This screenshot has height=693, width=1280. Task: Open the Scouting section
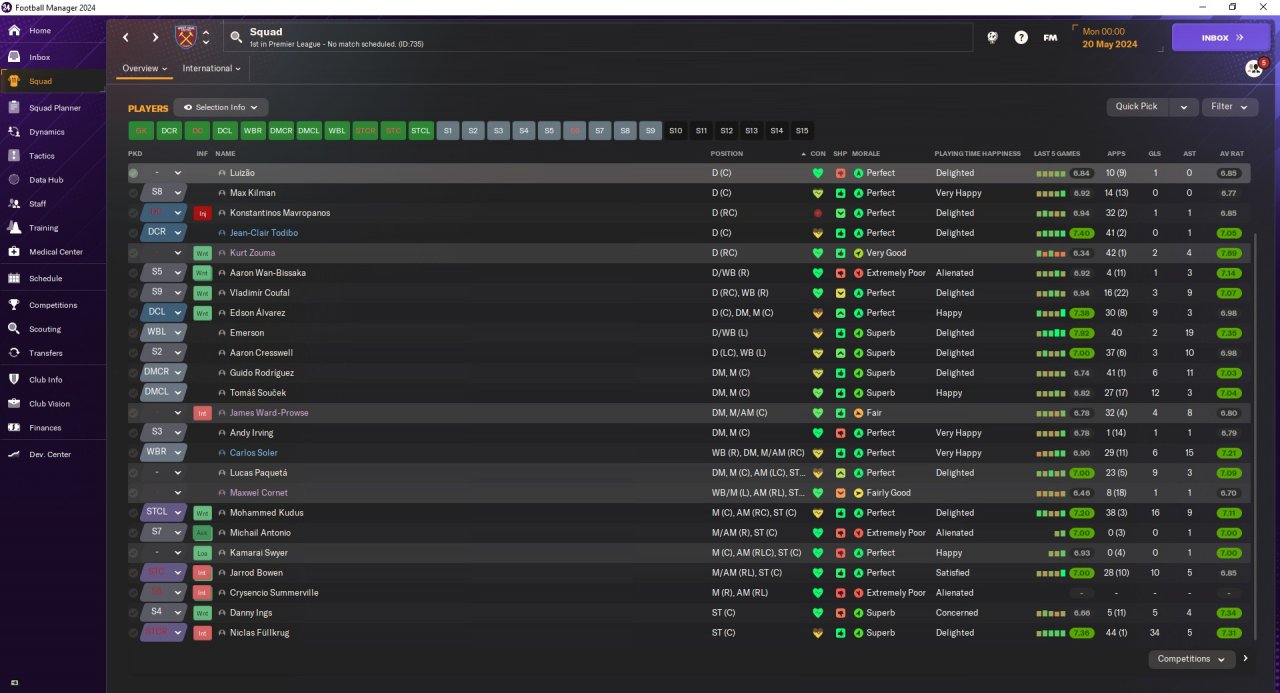pos(45,329)
